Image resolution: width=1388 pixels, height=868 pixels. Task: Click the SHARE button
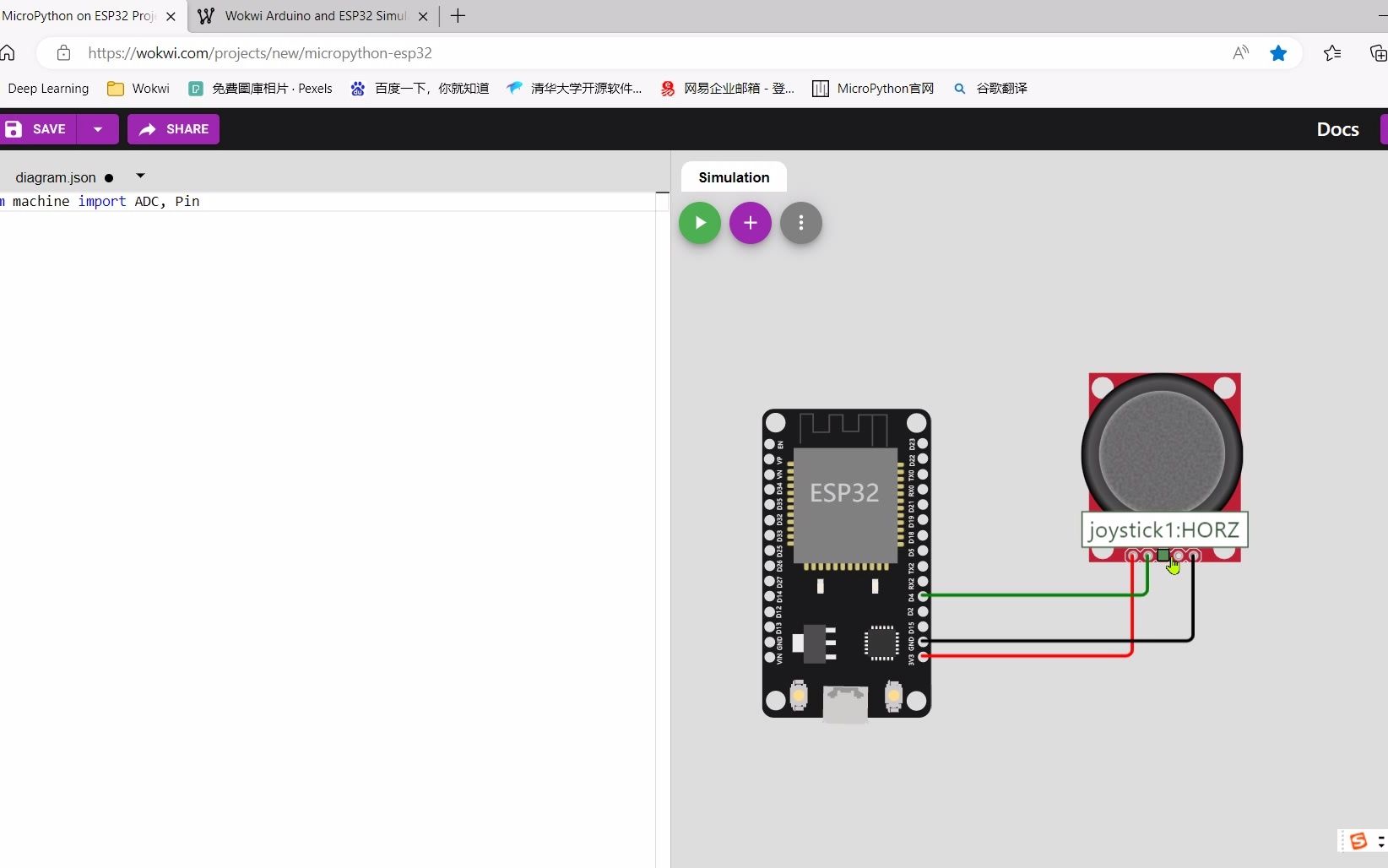tap(173, 129)
